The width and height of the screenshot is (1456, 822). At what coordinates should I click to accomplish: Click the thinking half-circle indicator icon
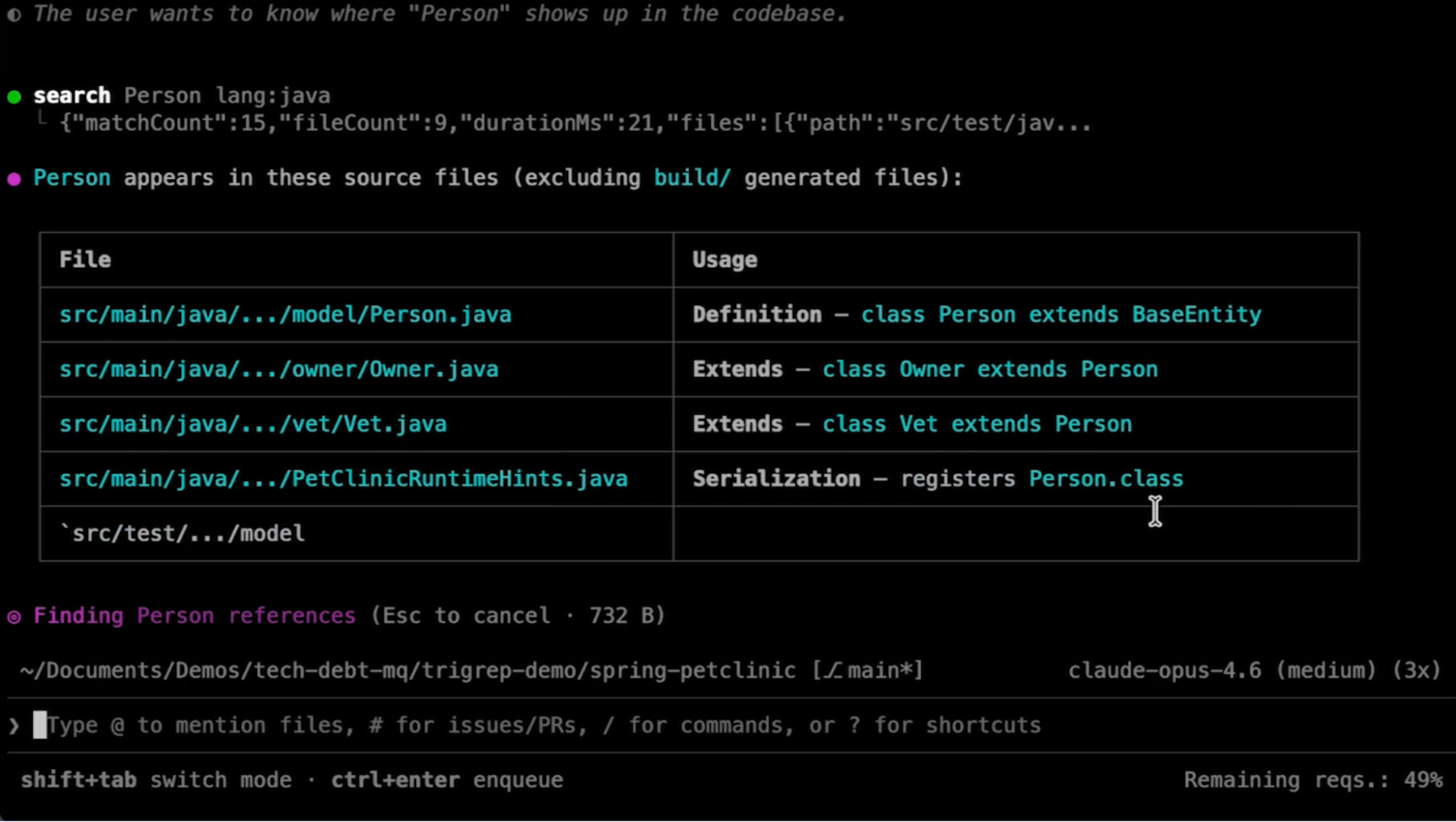[x=14, y=15]
